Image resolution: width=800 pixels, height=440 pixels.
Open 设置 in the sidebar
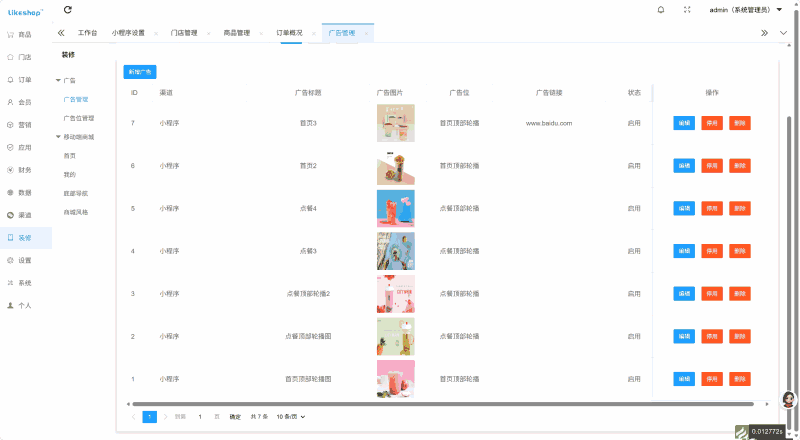19,260
